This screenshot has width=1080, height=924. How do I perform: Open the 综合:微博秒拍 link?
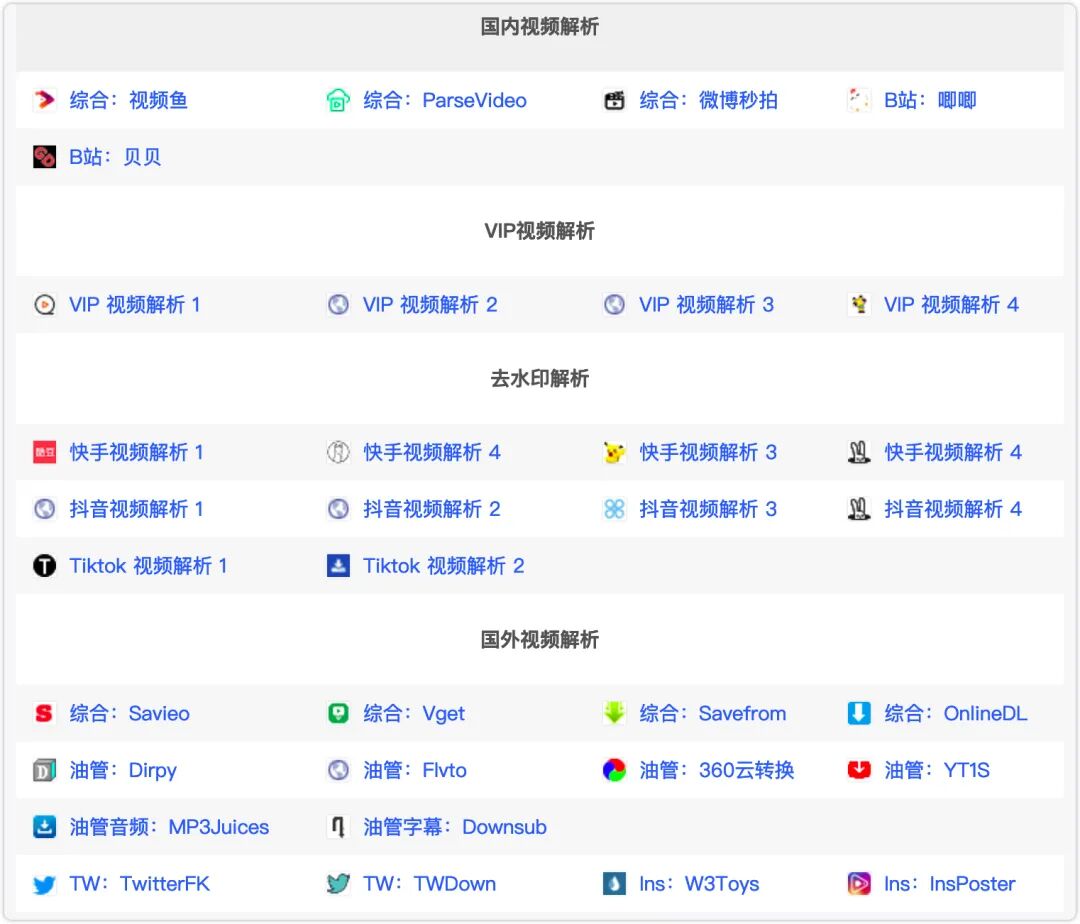(x=709, y=101)
